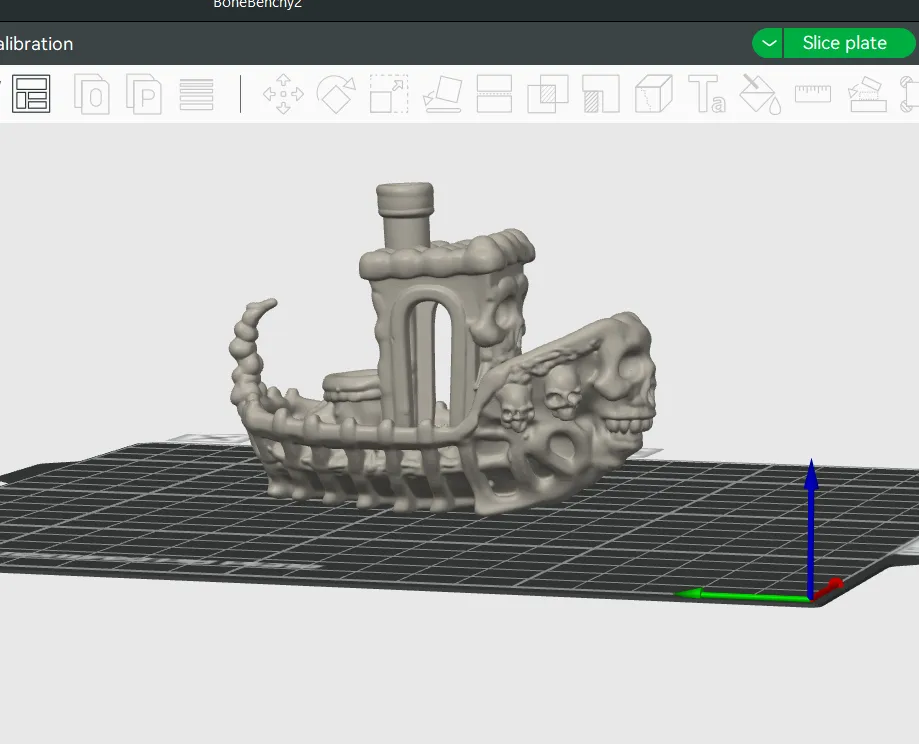Select the Rotate tool
Viewport: 919px width, 744px height.
tap(336, 94)
